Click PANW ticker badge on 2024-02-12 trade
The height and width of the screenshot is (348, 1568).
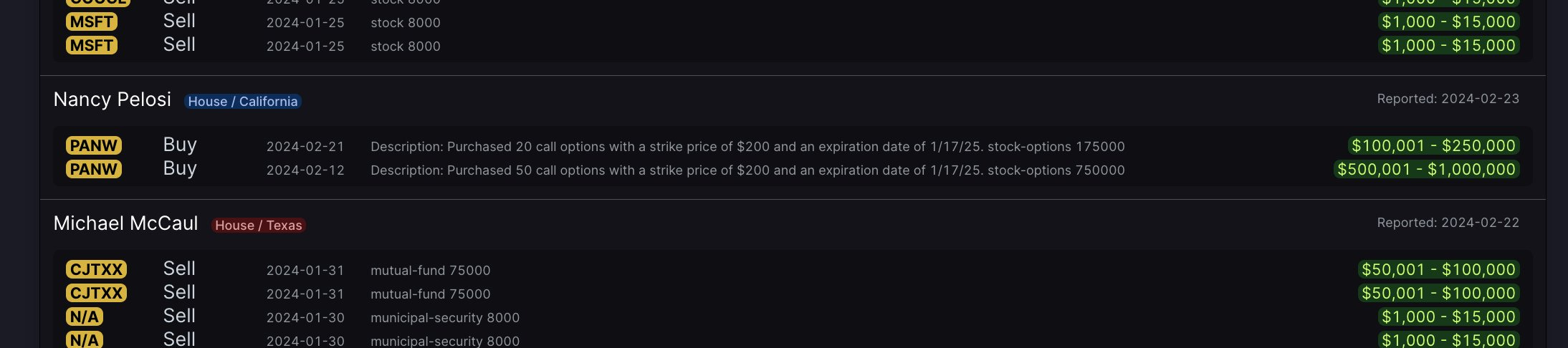click(x=93, y=170)
